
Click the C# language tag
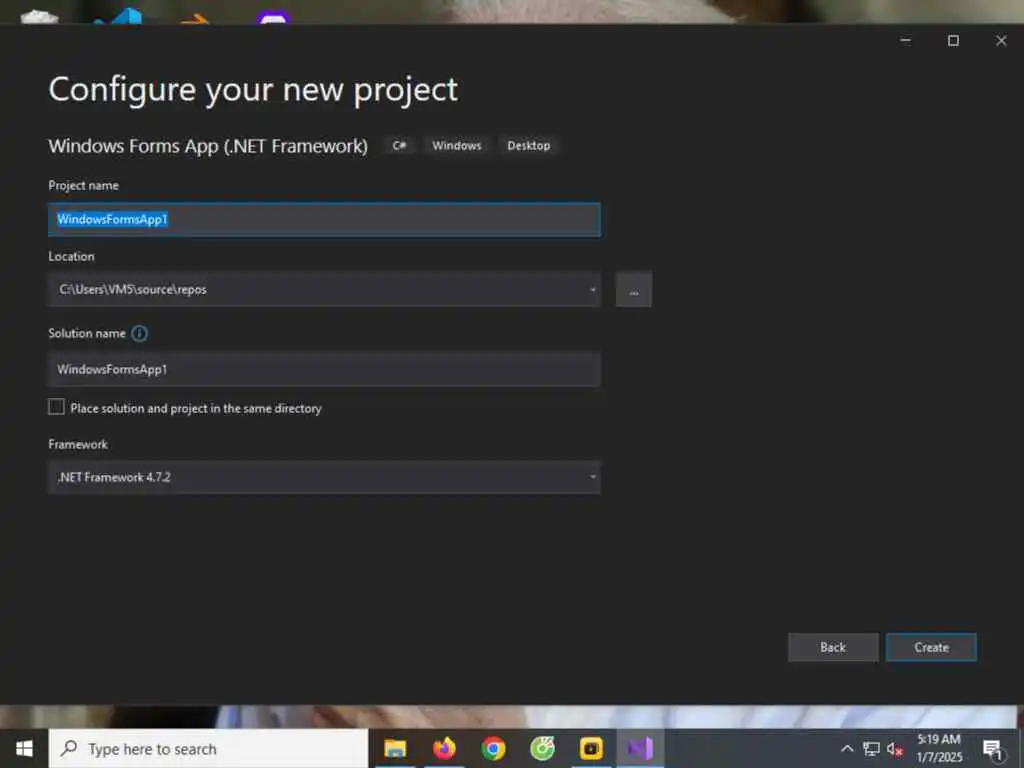click(x=399, y=146)
